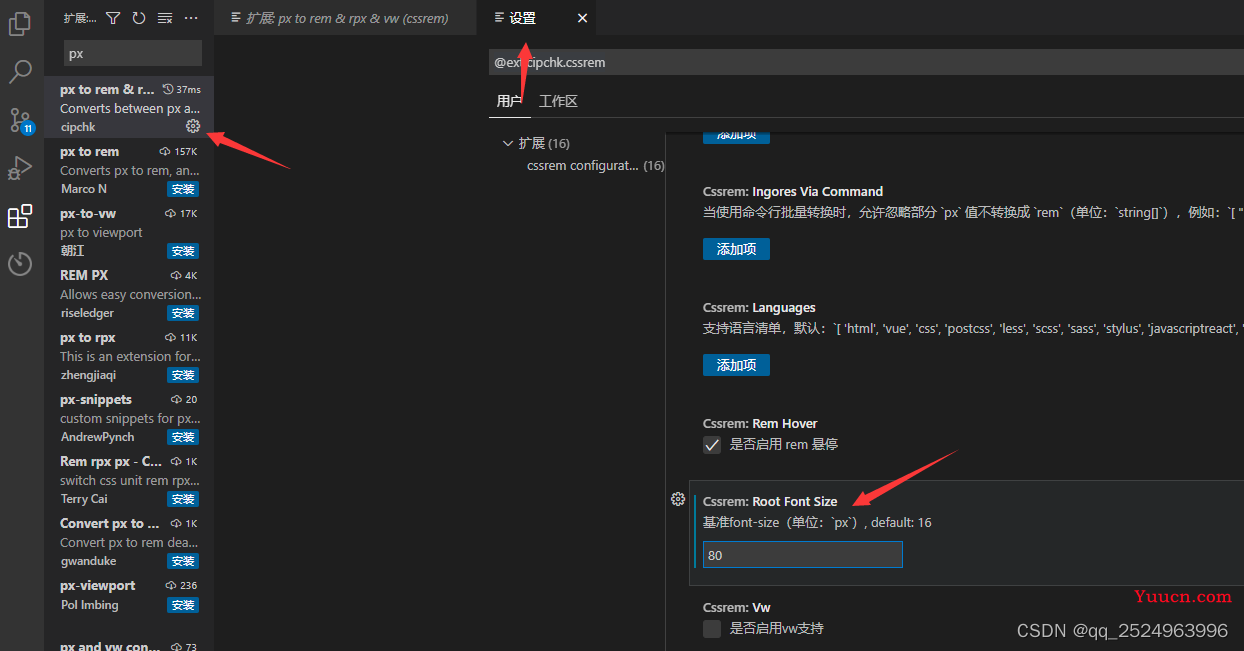
Task: Install px to rpx by zhengjiaqi
Action: point(183,375)
